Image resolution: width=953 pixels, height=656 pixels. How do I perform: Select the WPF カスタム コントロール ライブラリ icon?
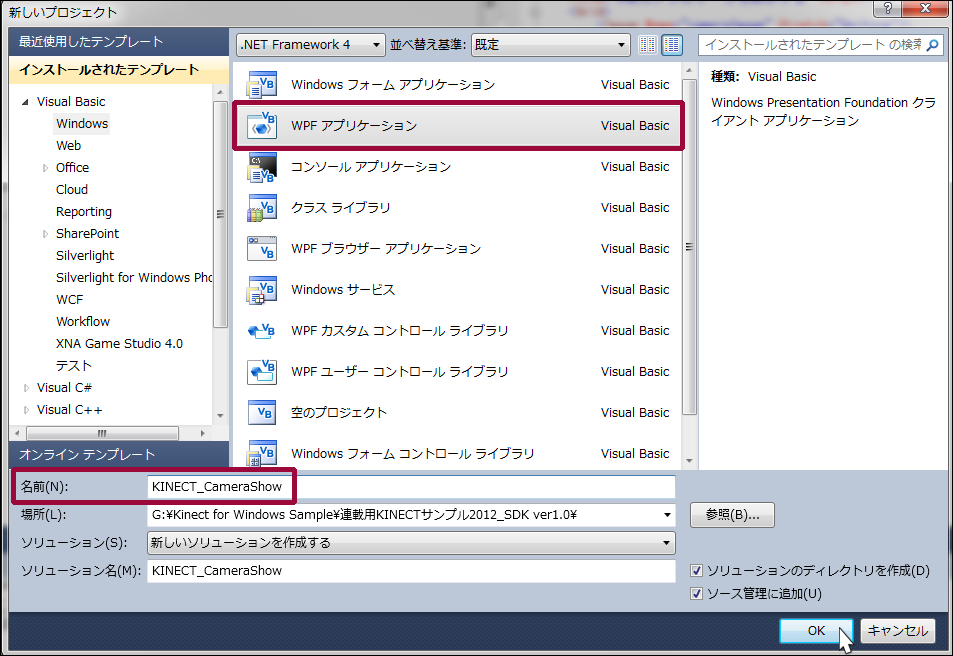tap(262, 331)
